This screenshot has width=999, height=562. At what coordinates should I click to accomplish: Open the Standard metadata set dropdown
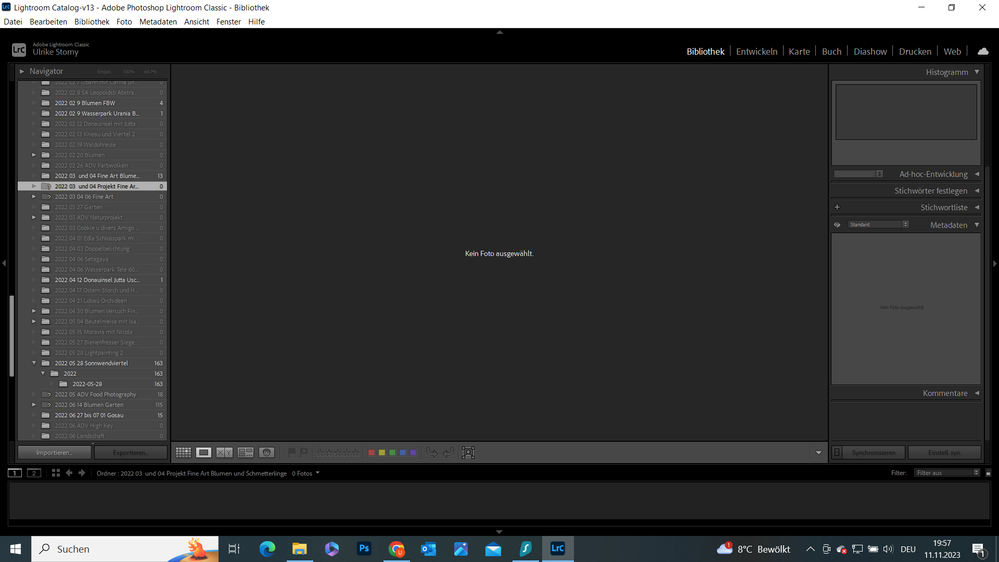[x=878, y=225]
